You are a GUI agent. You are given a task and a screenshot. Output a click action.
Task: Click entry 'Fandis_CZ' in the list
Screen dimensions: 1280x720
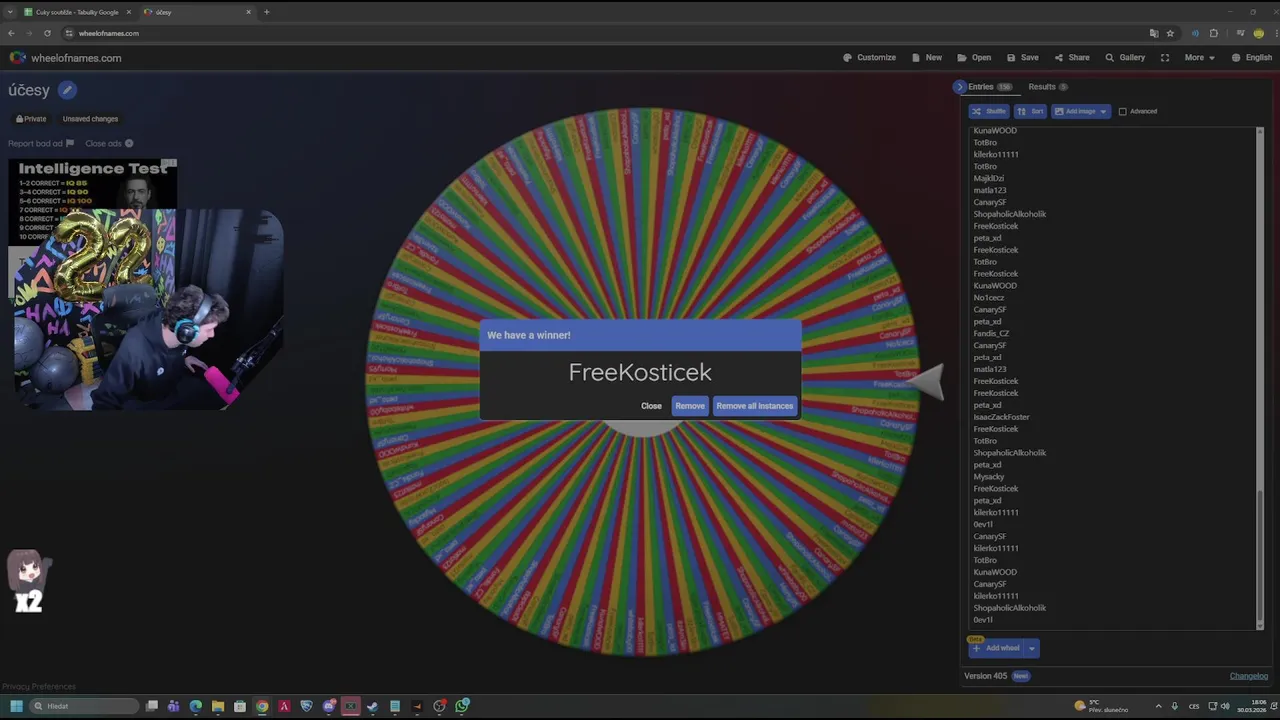click(x=991, y=334)
